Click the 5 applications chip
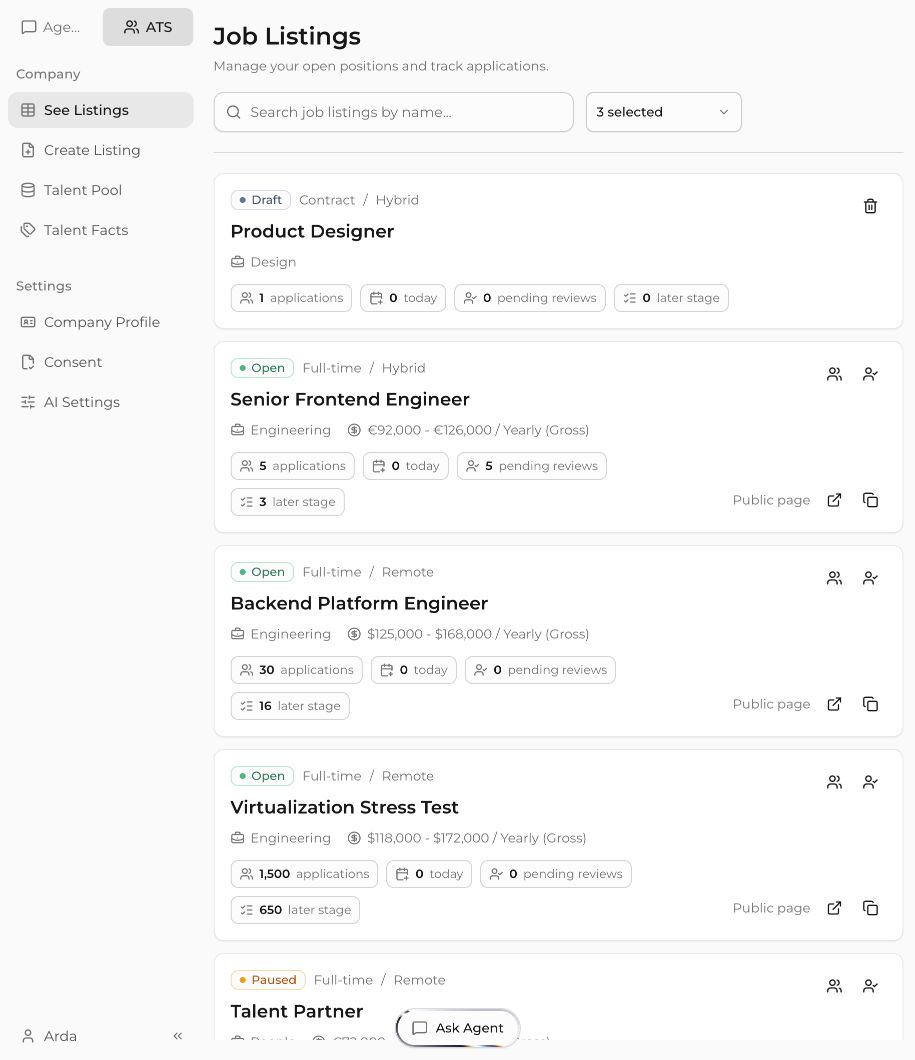915x1060 pixels. 293,466
